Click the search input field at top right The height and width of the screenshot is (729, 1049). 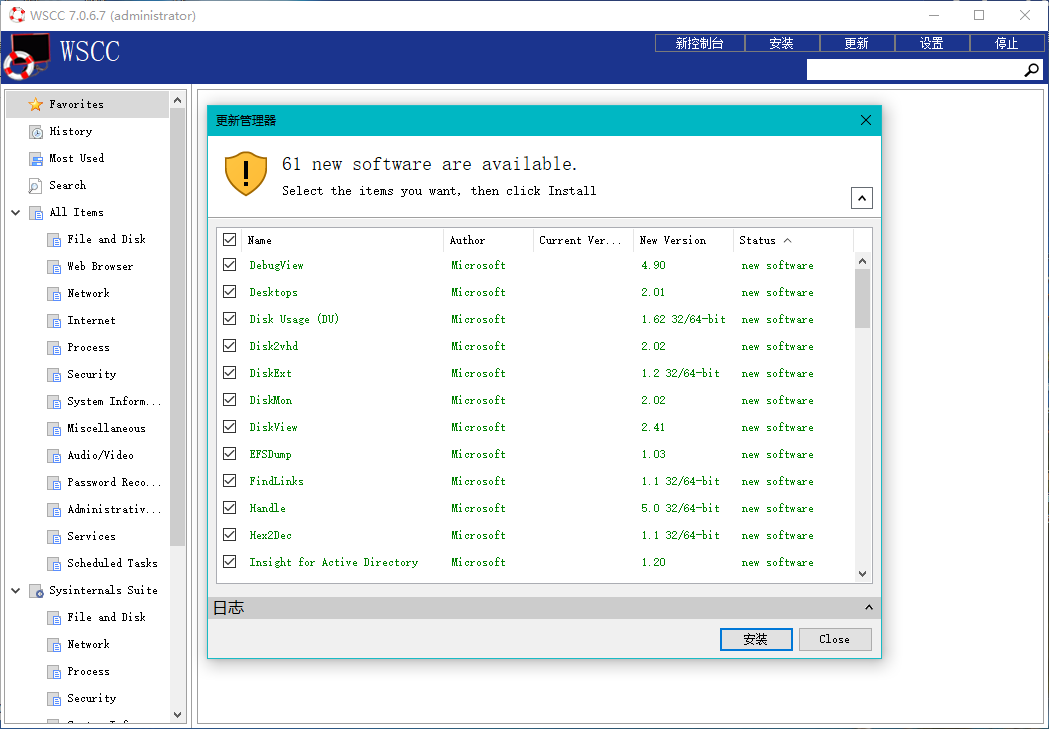tap(915, 70)
